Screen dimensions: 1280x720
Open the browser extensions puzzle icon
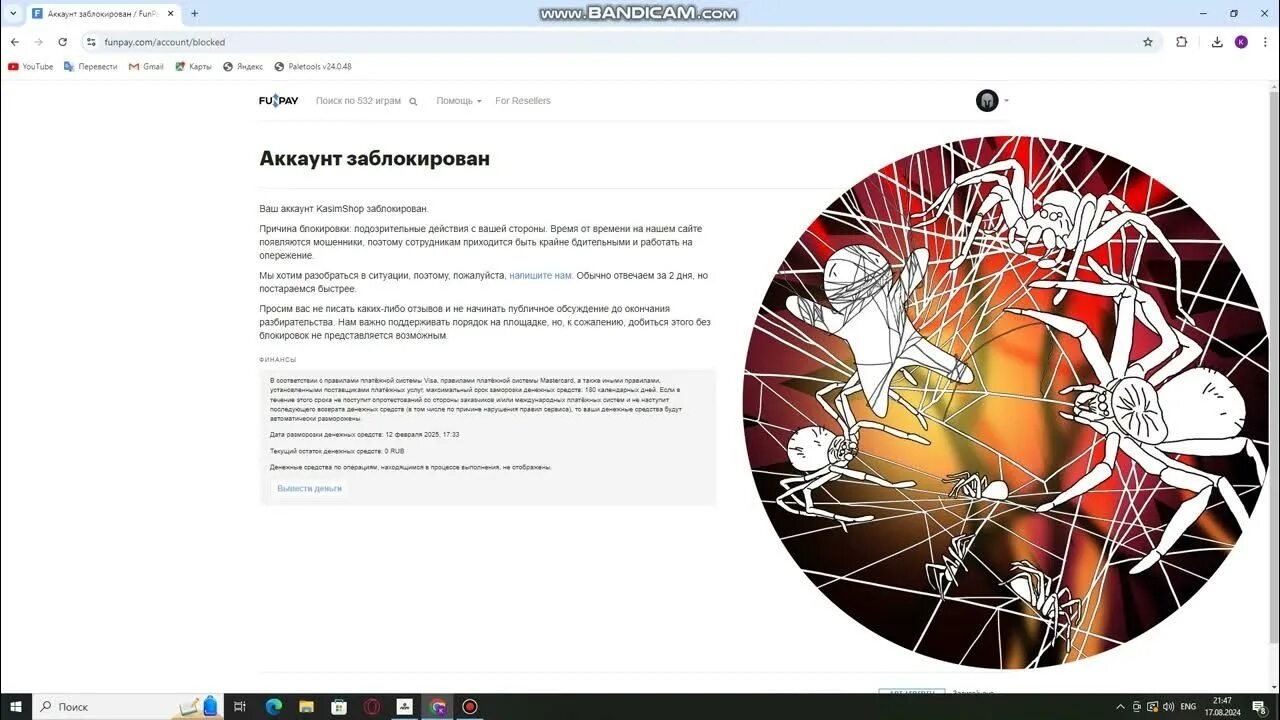click(1181, 42)
